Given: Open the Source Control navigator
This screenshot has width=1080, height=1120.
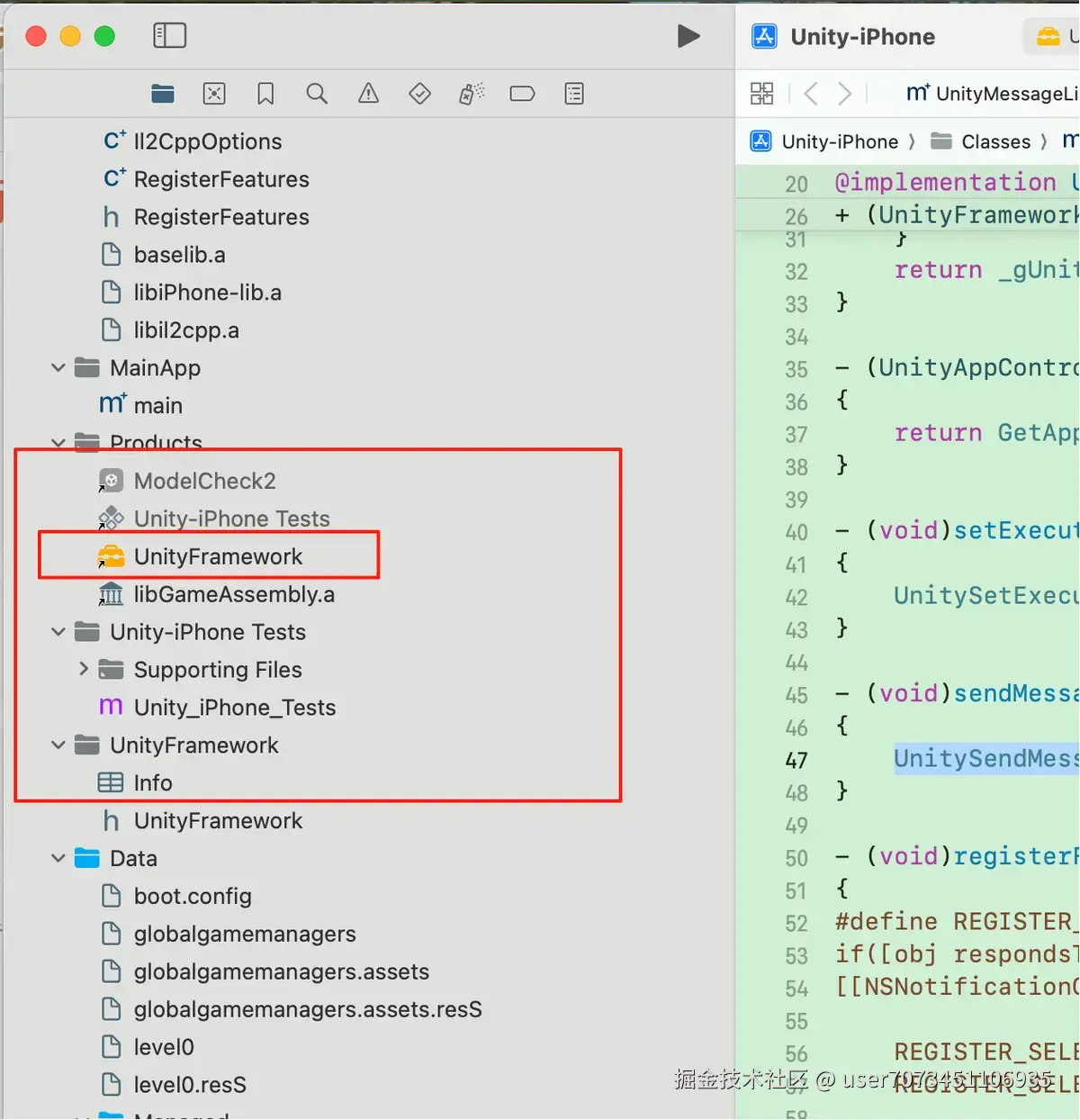Looking at the screenshot, I should coord(214,94).
